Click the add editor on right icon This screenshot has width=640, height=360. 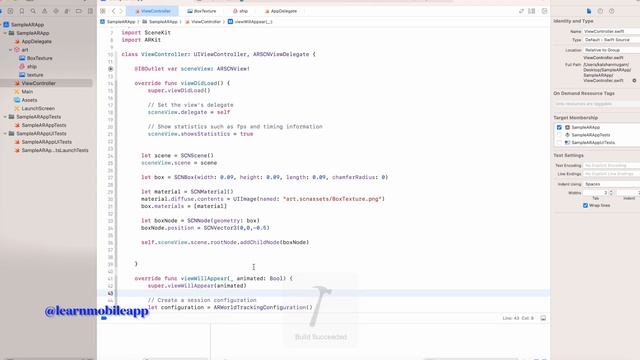[544, 11]
